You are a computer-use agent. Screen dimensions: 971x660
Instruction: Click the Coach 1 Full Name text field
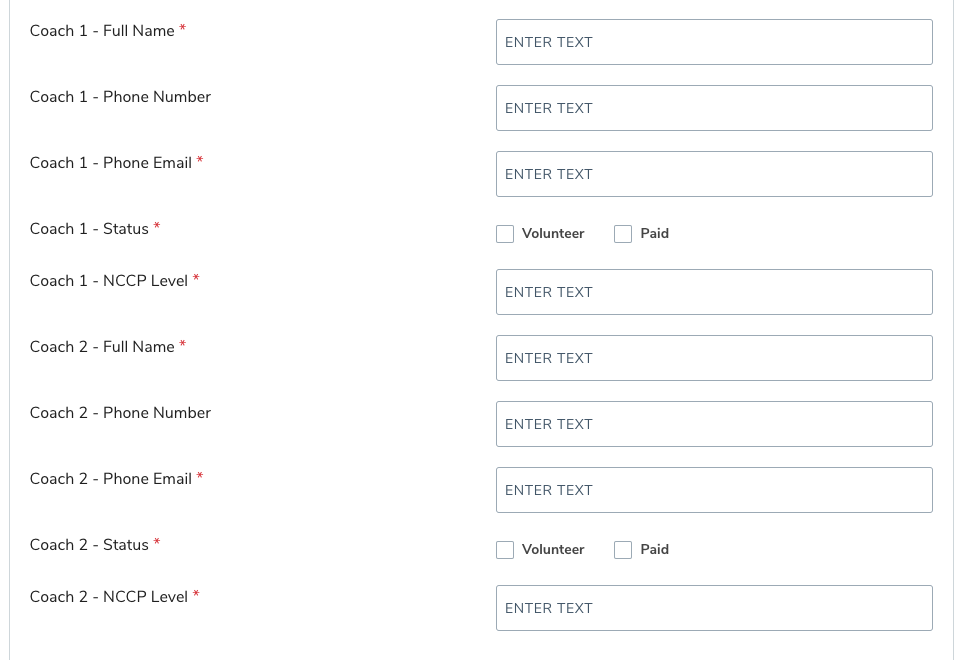coord(714,42)
